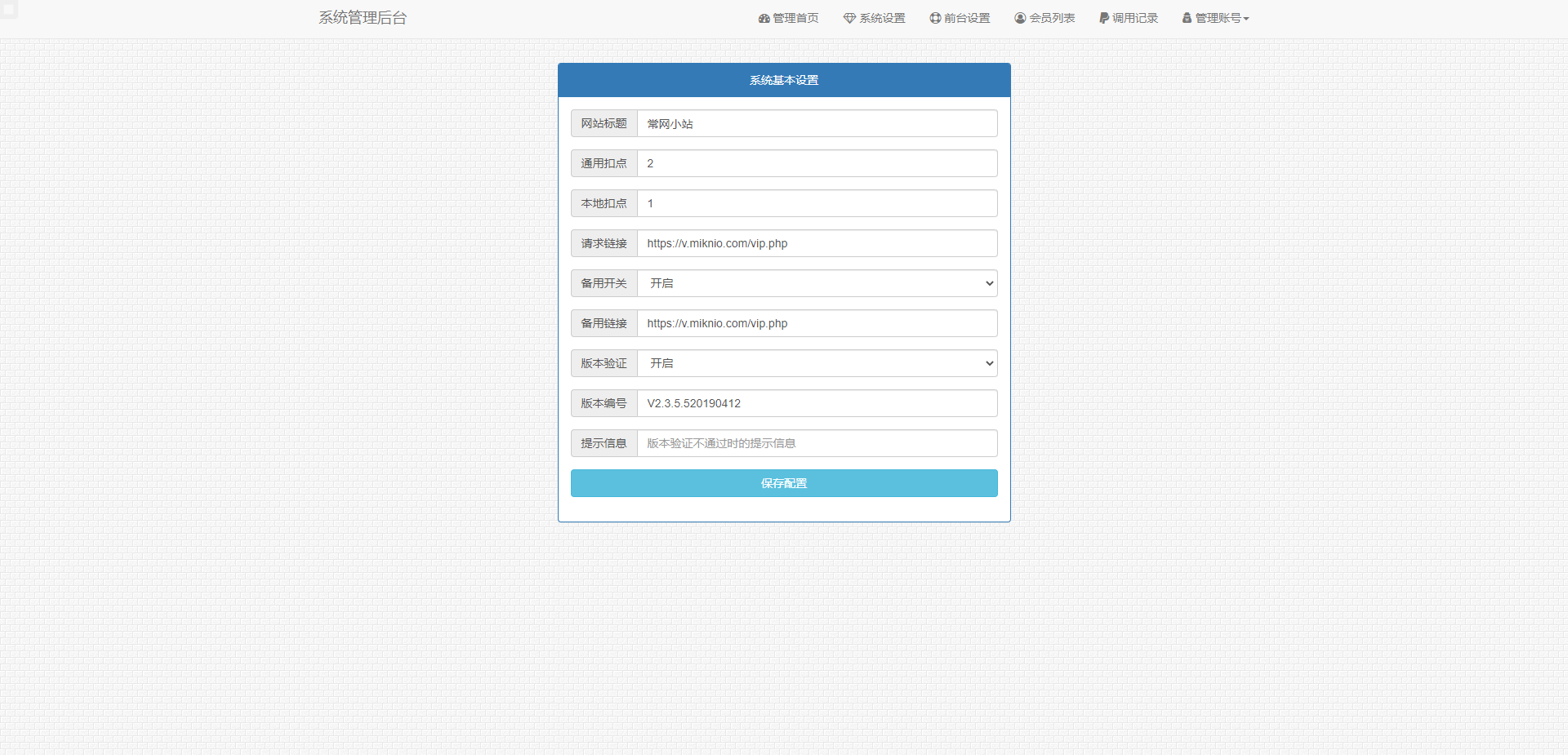Click the 保存配置 save button
This screenshot has height=755, width=1568.
783,483
